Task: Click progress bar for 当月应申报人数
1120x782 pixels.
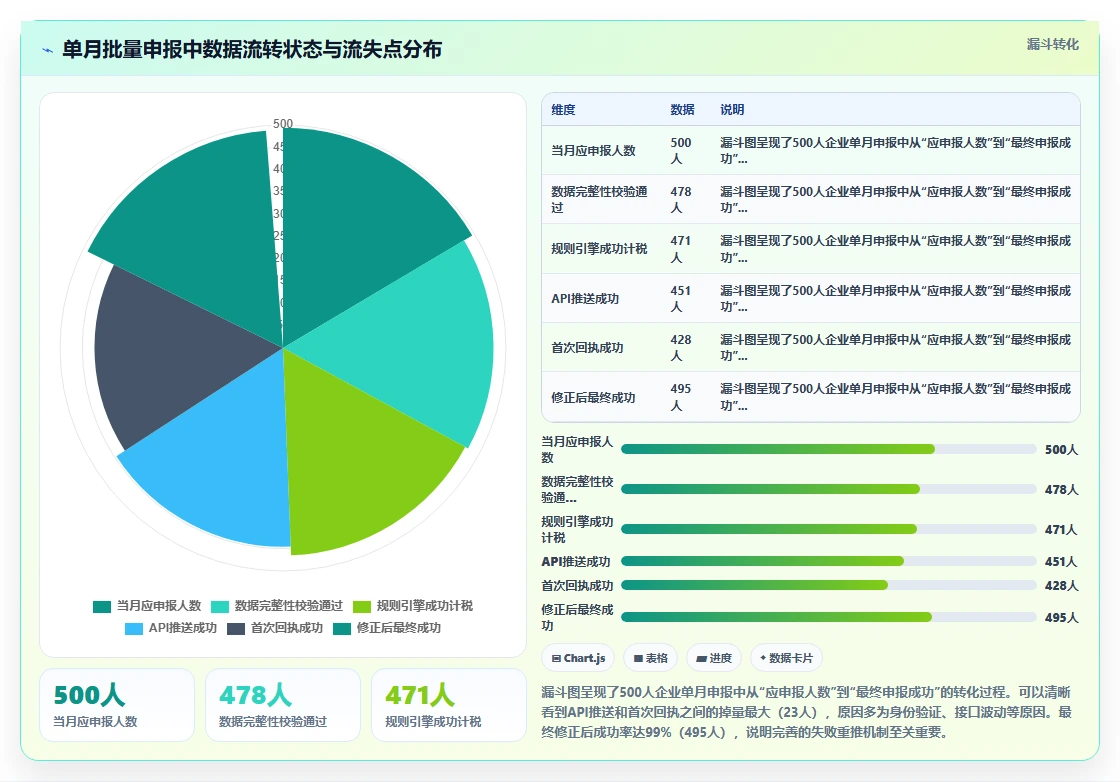Action: click(829, 449)
